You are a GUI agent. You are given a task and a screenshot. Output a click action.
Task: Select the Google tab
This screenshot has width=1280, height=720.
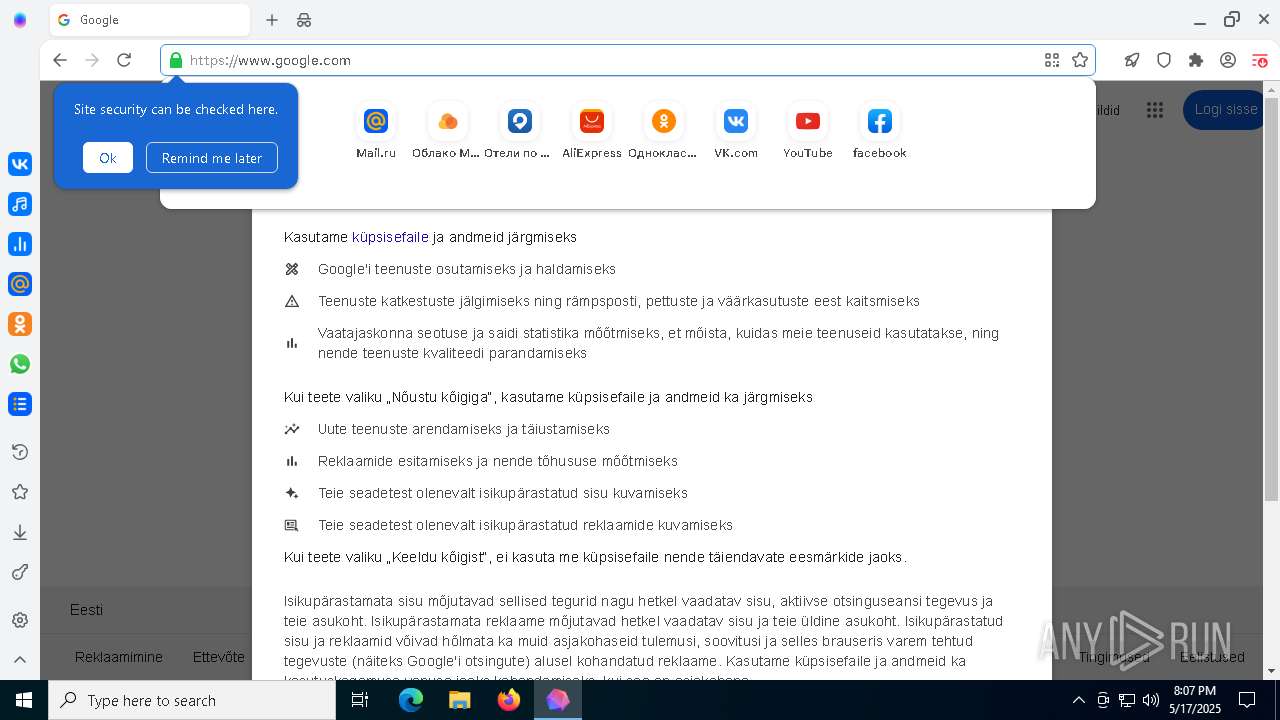click(150, 20)
